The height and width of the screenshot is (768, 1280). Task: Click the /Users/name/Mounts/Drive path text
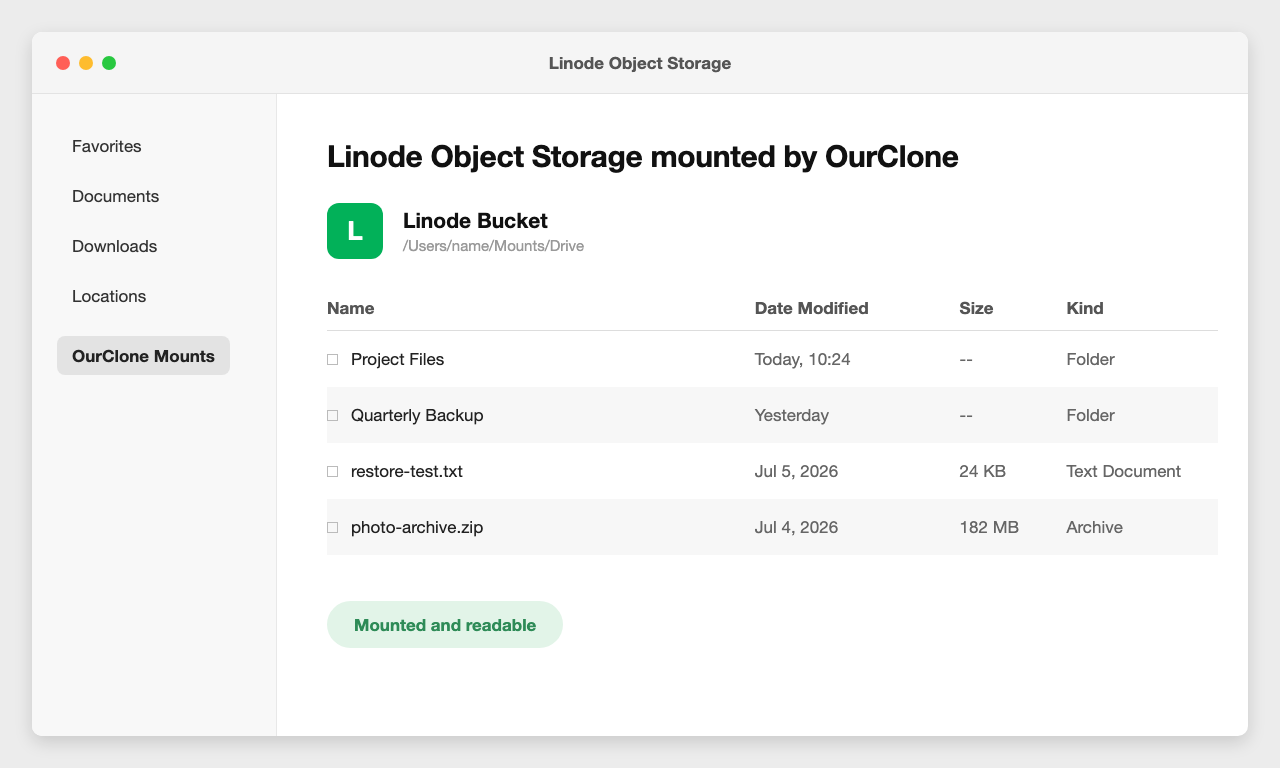click(493, 246)
